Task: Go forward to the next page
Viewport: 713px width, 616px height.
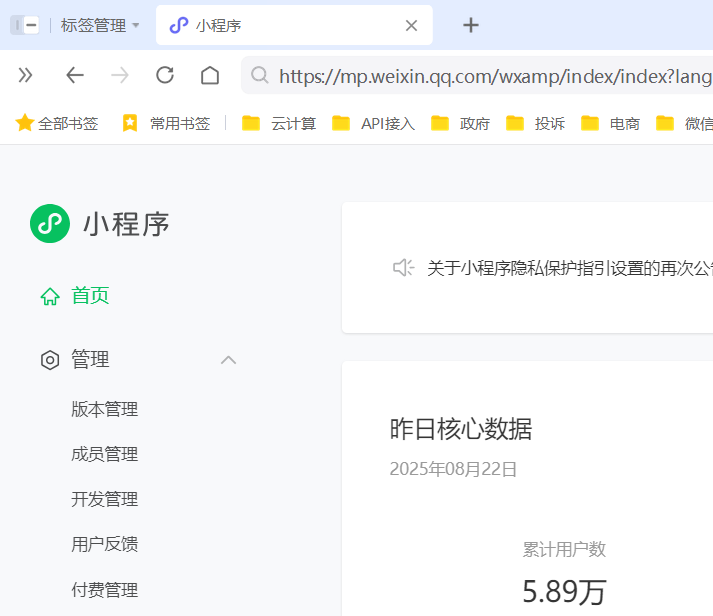Action: click(x=120, y=75)
